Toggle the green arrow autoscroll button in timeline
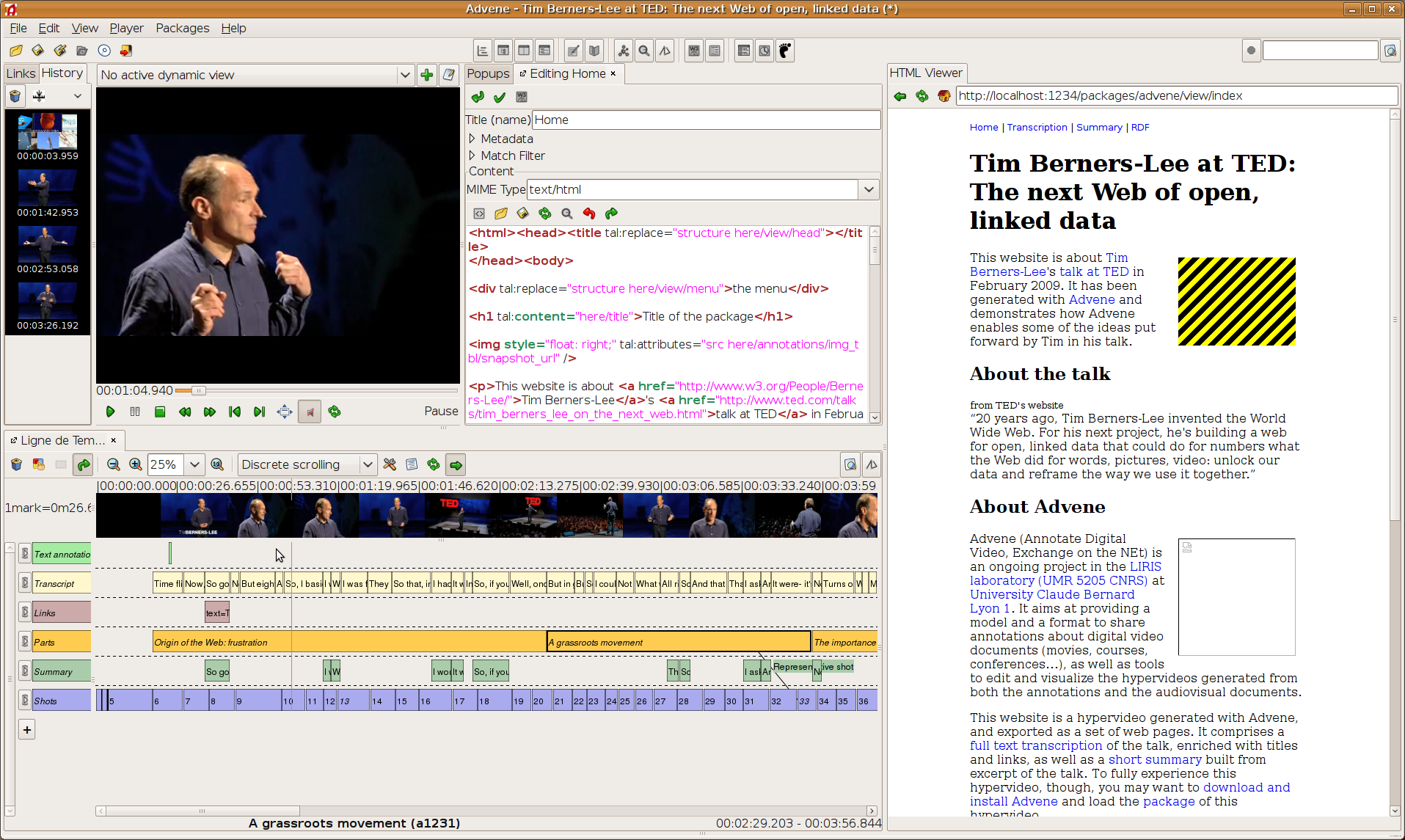 click(x=456, y=464)
